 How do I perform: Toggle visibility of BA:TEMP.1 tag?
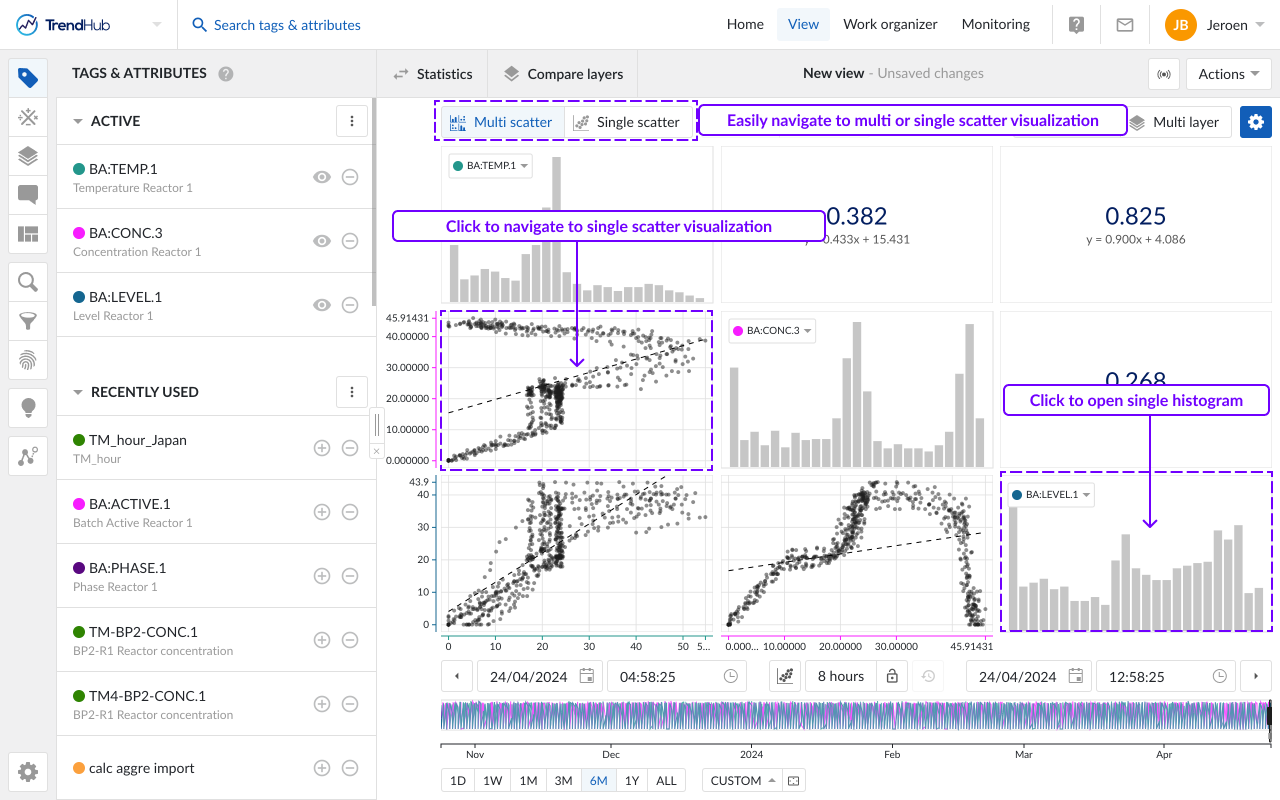[321, 177]
